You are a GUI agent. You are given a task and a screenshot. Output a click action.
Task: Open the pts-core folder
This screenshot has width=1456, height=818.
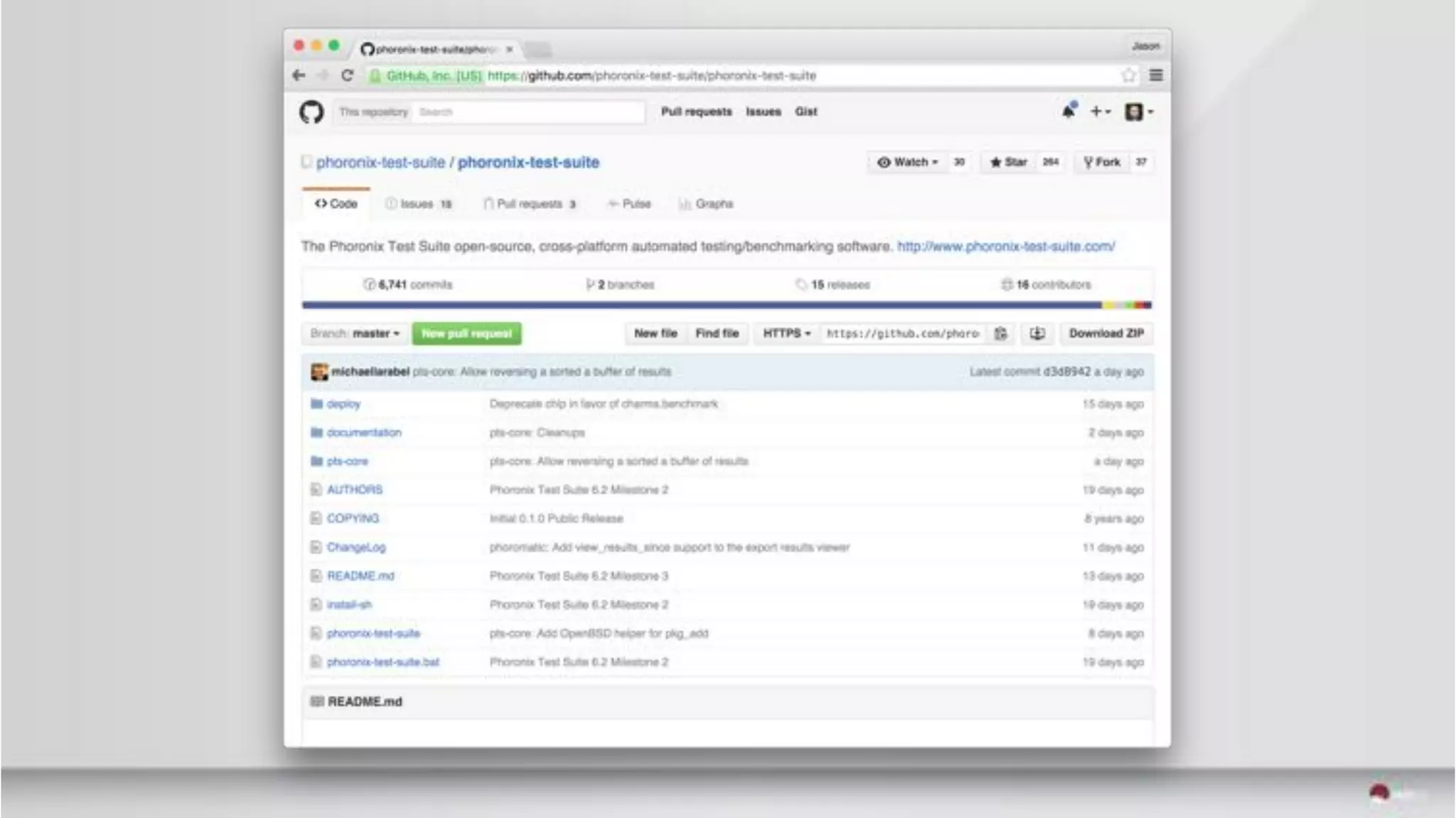tap(347, 461)
